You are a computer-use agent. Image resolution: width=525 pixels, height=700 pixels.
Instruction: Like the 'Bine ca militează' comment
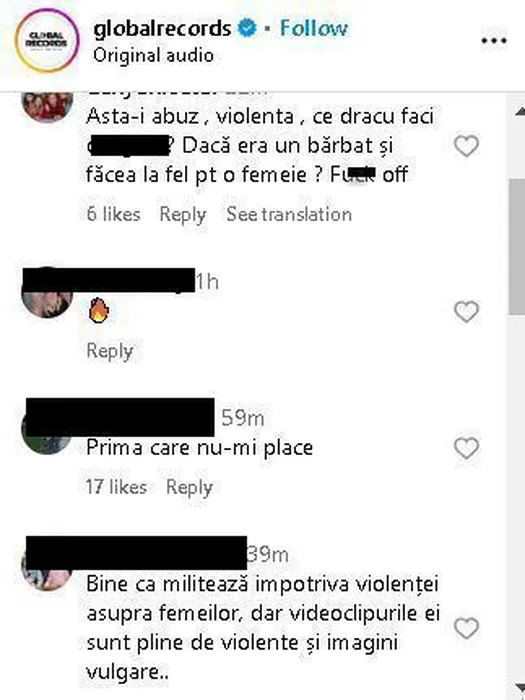click(467, 628)
